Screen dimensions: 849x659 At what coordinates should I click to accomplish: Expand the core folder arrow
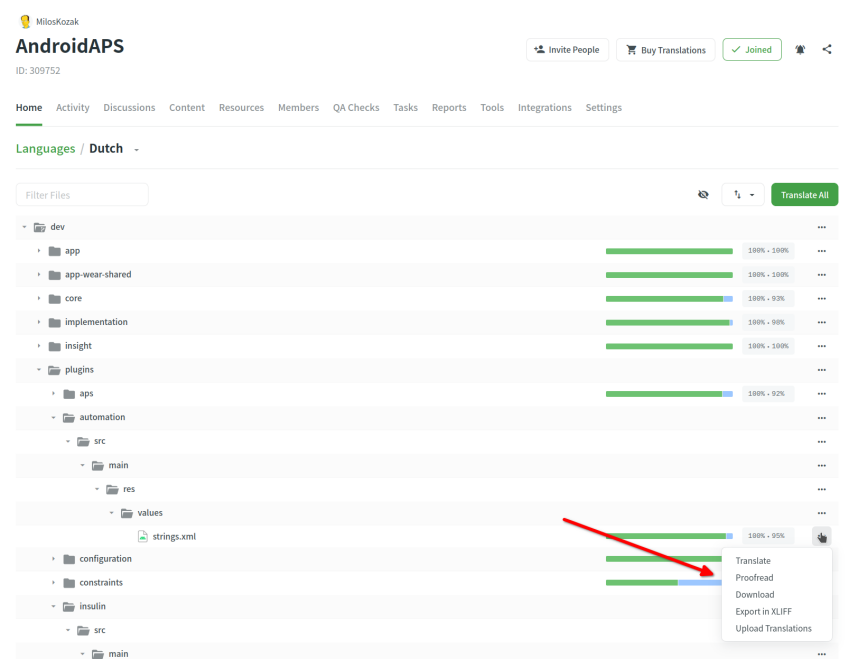(x=39, y=298)
